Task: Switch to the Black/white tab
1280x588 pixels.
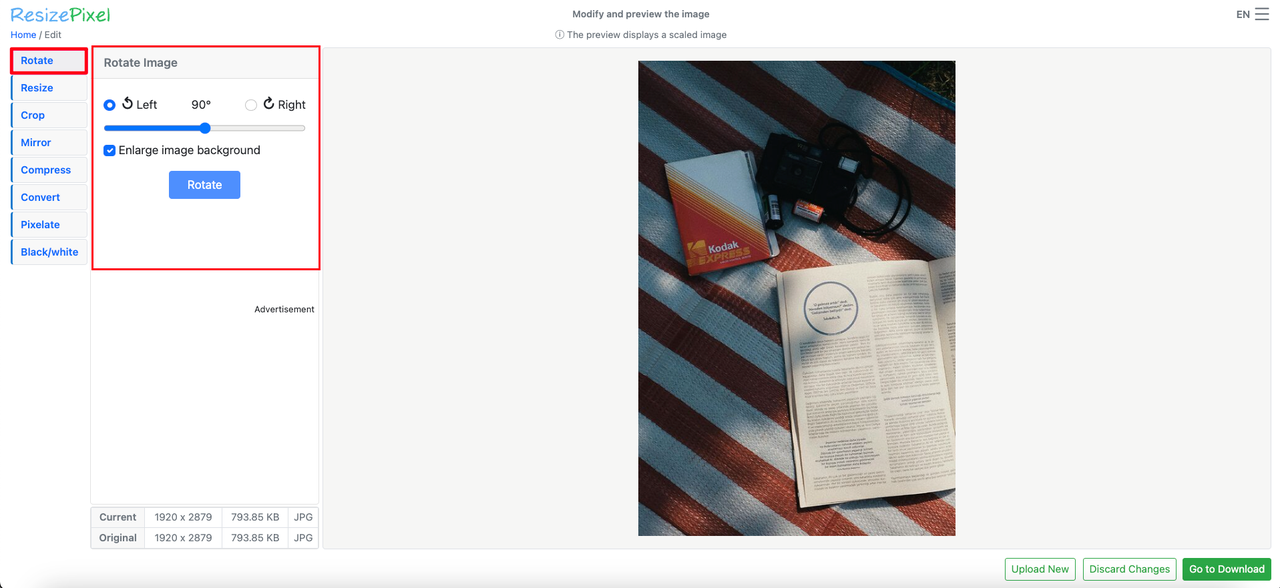Action: coord(49,252)
